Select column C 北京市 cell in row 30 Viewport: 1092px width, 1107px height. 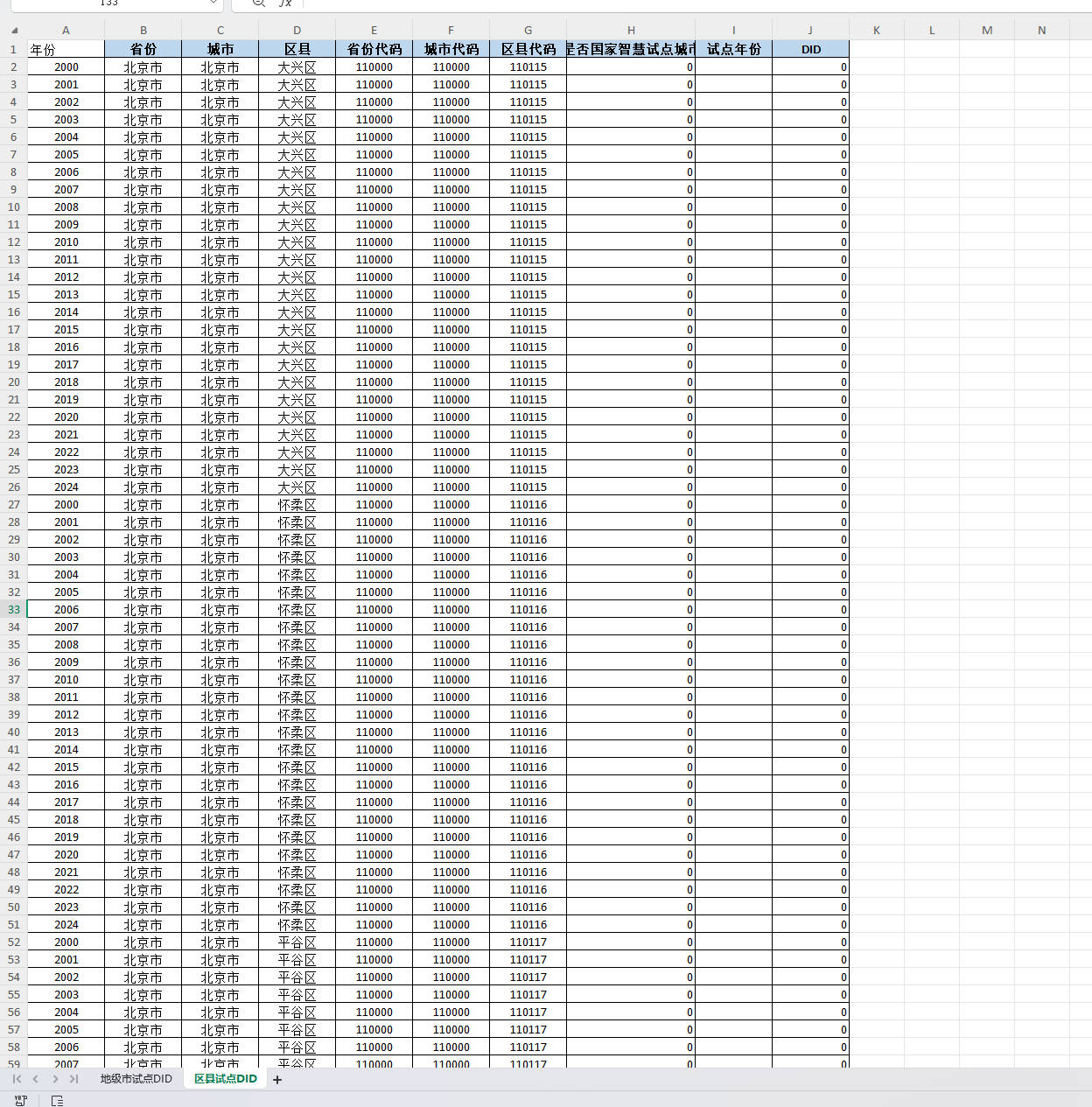[220, 557]
